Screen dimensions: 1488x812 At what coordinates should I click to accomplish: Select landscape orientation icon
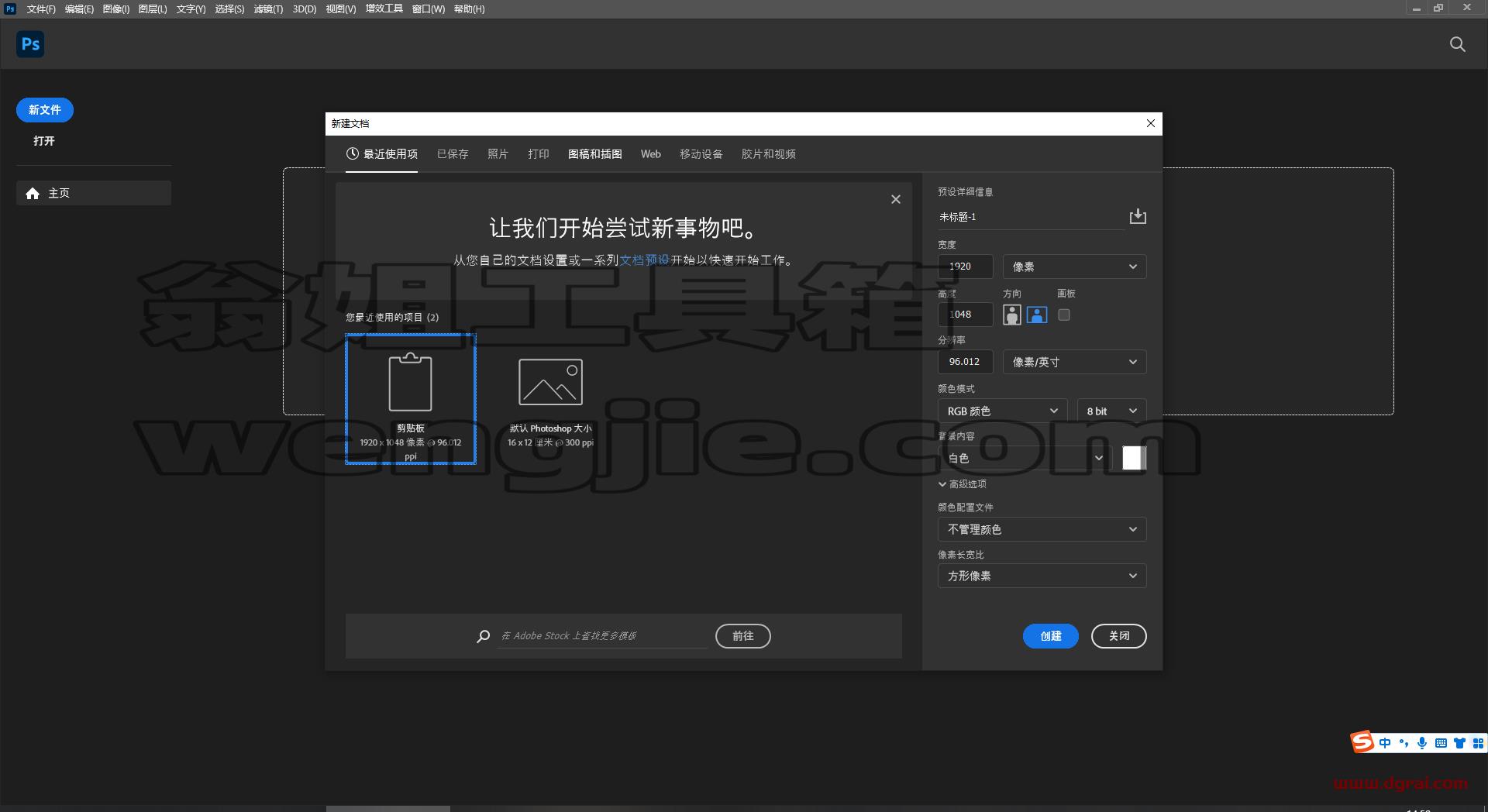1036,315
